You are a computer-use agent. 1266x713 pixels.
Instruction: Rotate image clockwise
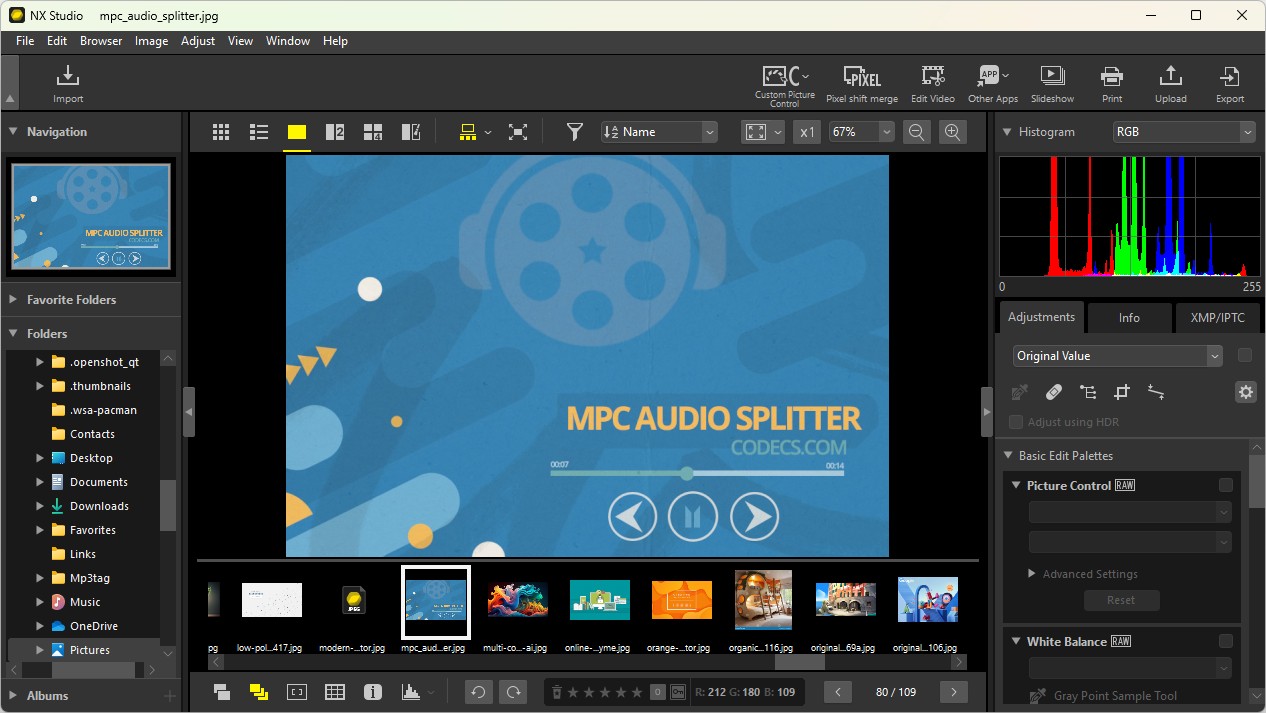click(514, 691)
